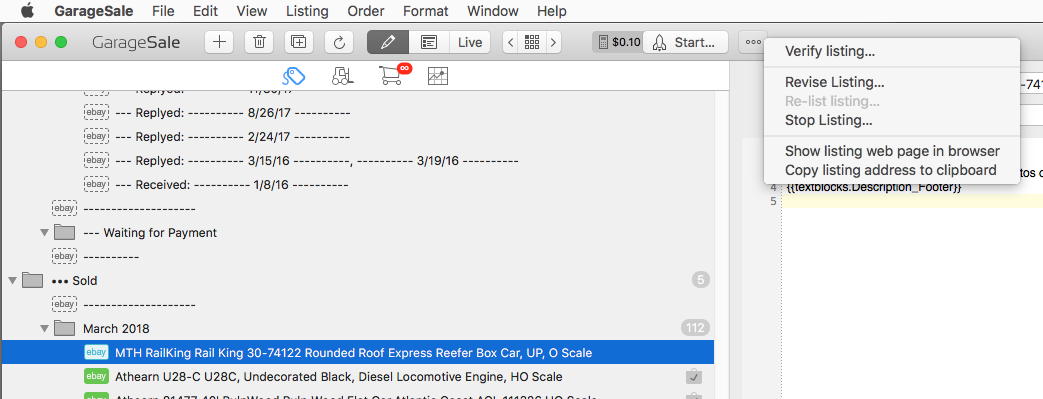Choose Revise Listing... from menu
This screenshot has height=399, width=1043.
(x=891, y=82)
